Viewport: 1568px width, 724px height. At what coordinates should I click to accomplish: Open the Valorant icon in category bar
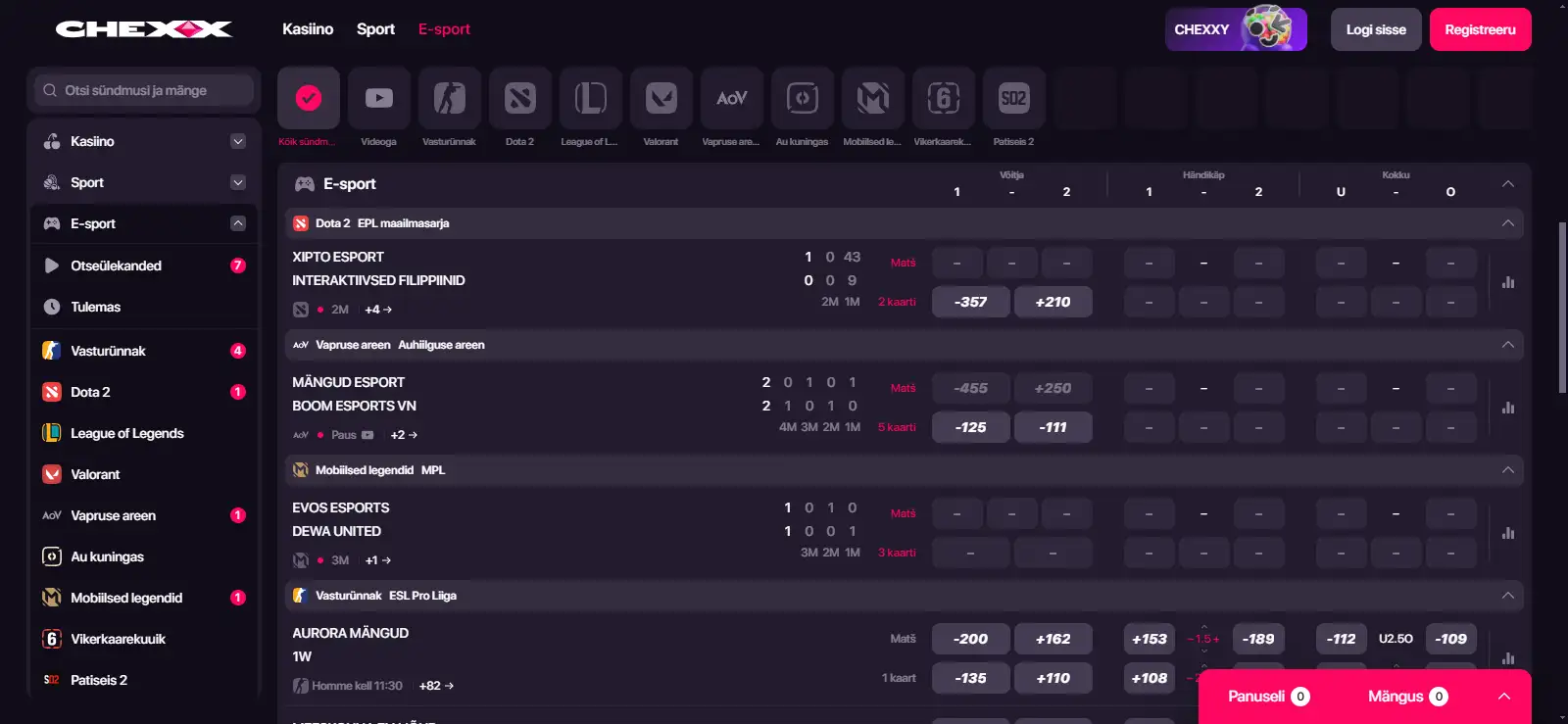coord(661,98)
